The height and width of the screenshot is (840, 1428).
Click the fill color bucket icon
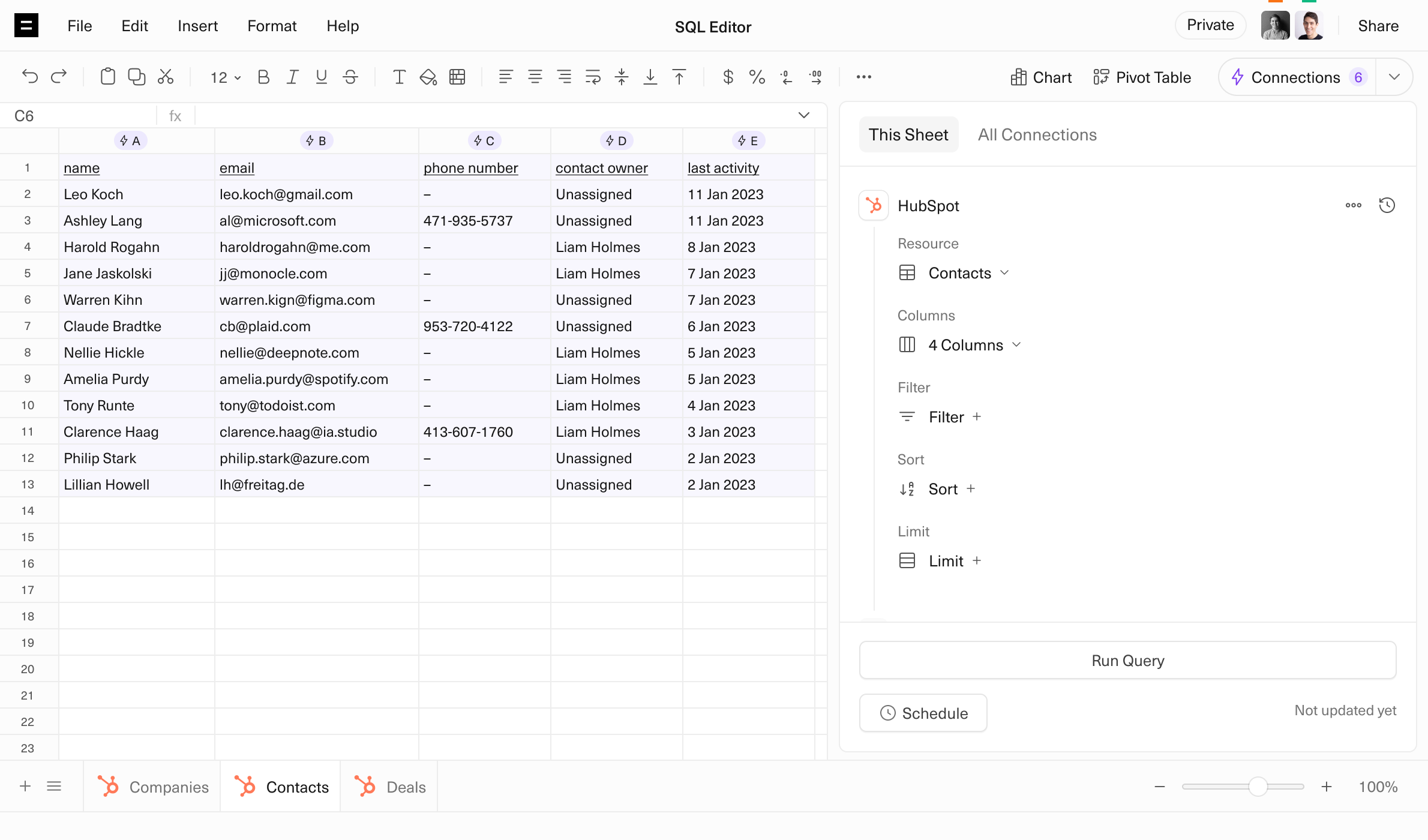pos(428,77)
